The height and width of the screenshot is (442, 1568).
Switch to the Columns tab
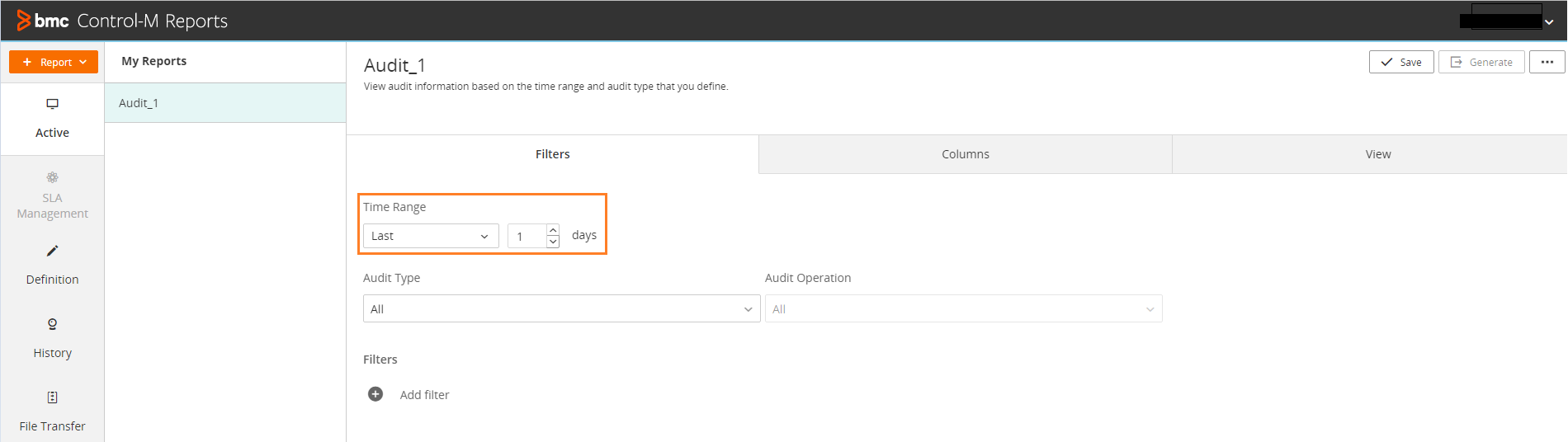point(965,154)
